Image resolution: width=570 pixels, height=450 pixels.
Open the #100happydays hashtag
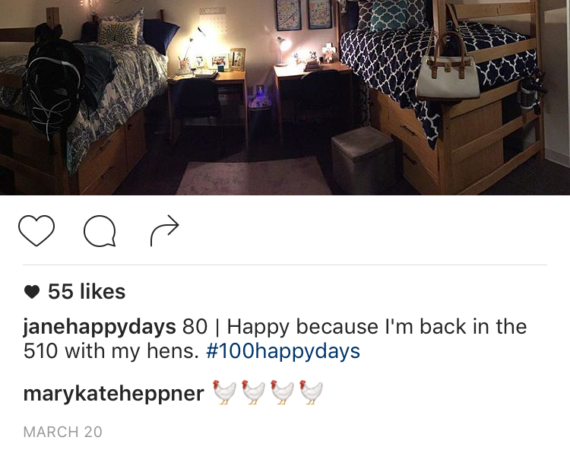click(x=283, y=351)
